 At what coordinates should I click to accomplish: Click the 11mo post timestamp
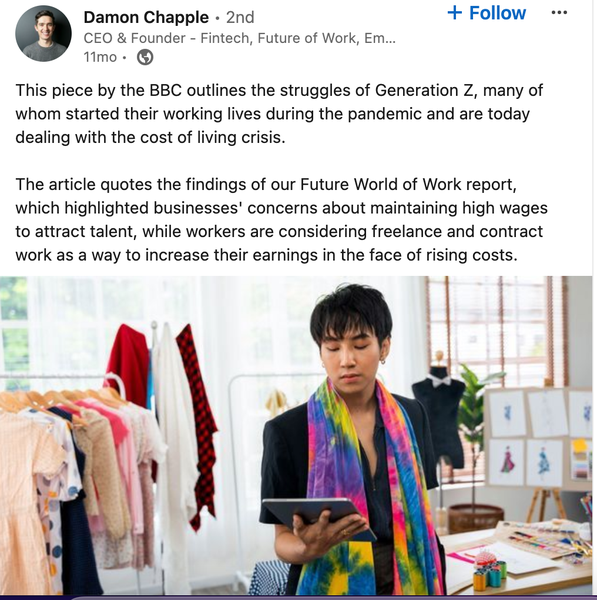(x=100, y=57)
